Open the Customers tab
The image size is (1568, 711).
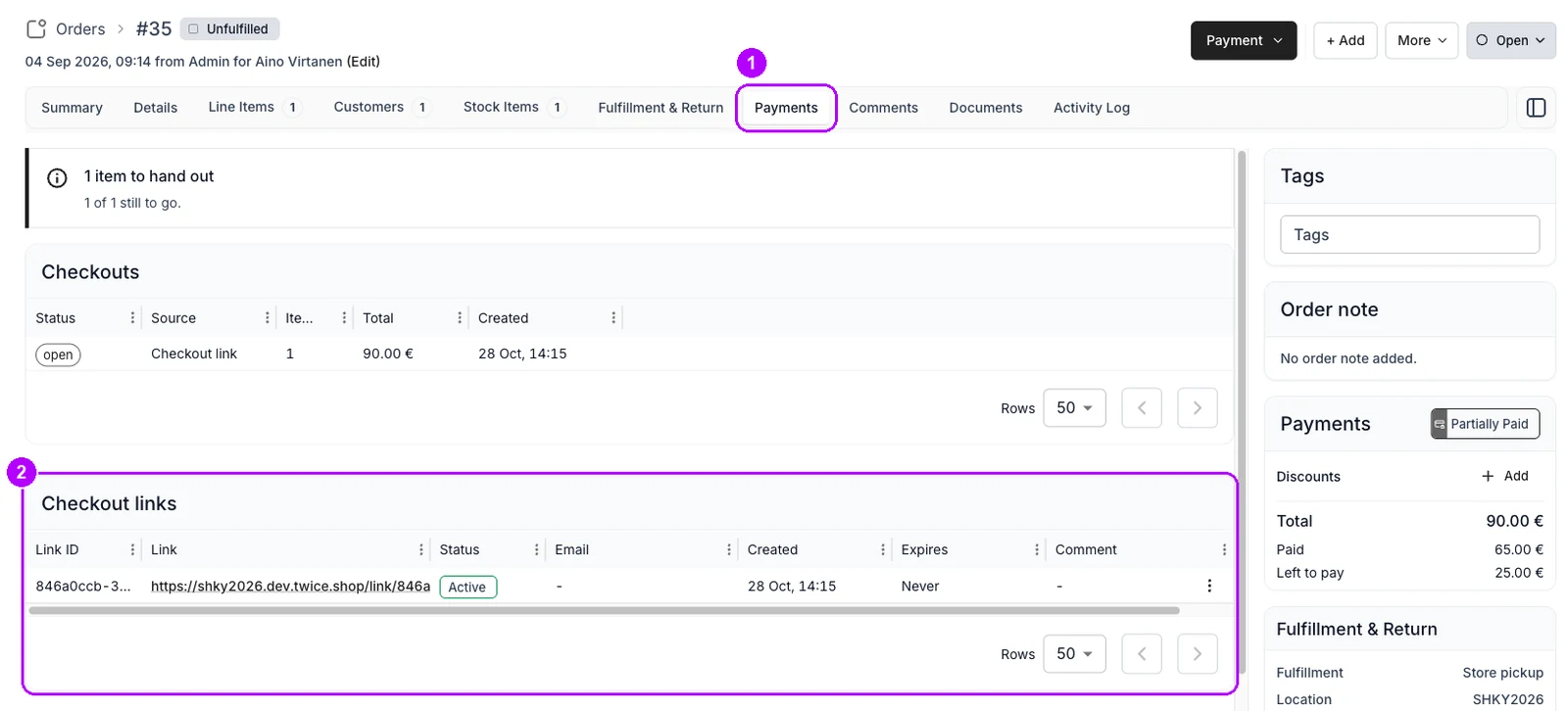(380, 108)
